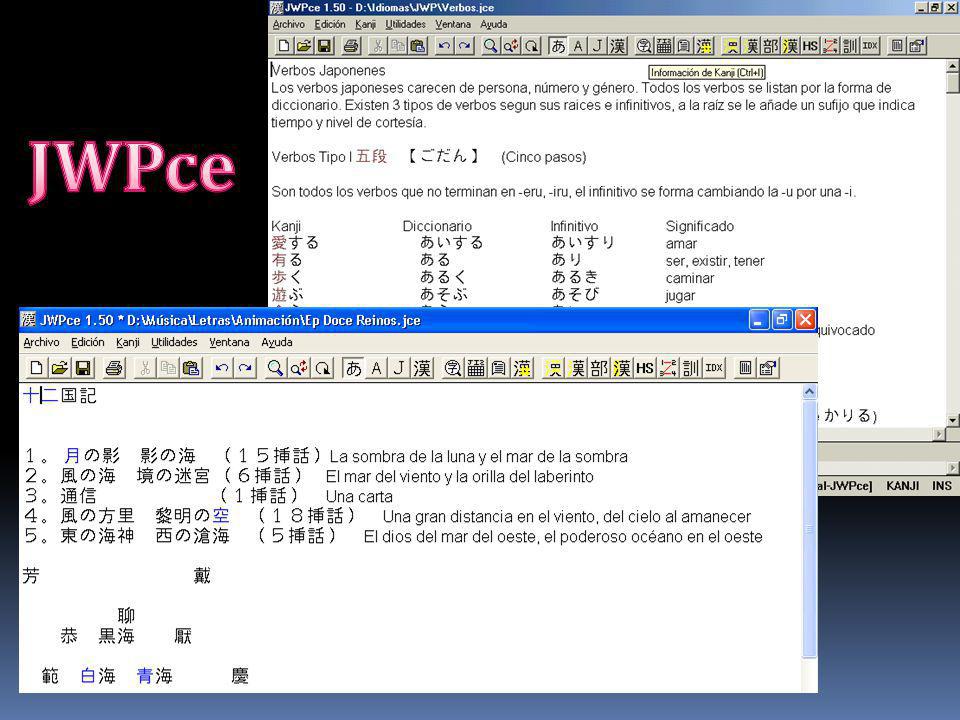Open the Ventana menu in the Verbos.jce window
The height and width of the screenshot is (720, 960).
[x=453, y=24]
